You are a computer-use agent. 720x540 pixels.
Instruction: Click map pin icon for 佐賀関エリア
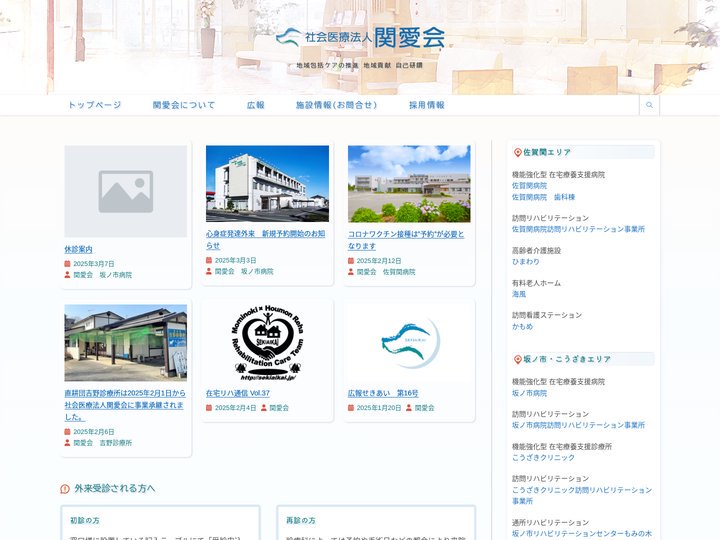tap(518, 152)
